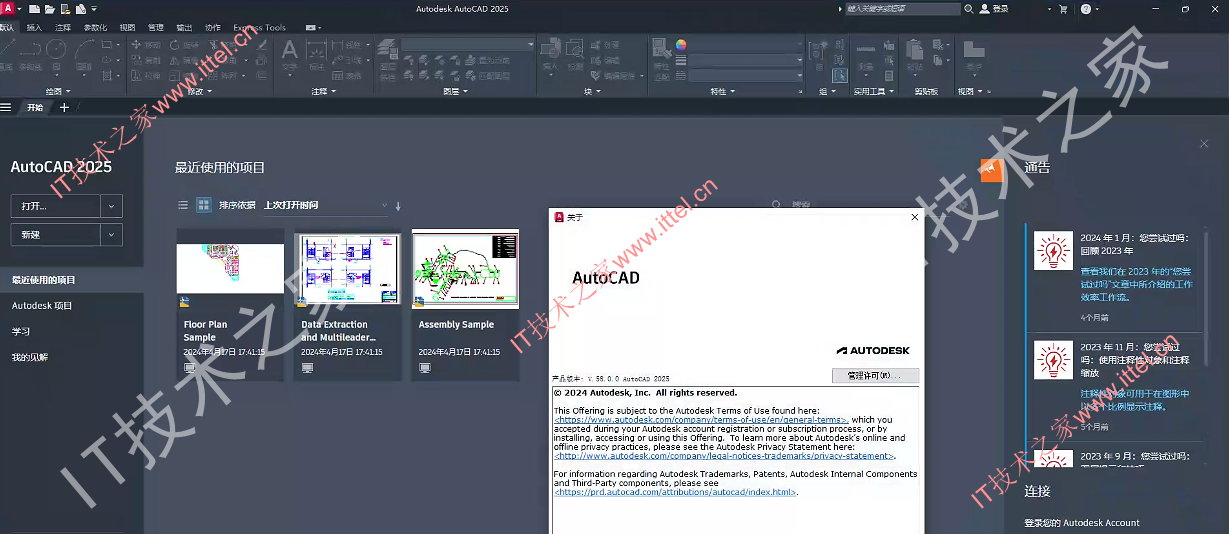Select Learning in left sidebar

tap(21, 331)
